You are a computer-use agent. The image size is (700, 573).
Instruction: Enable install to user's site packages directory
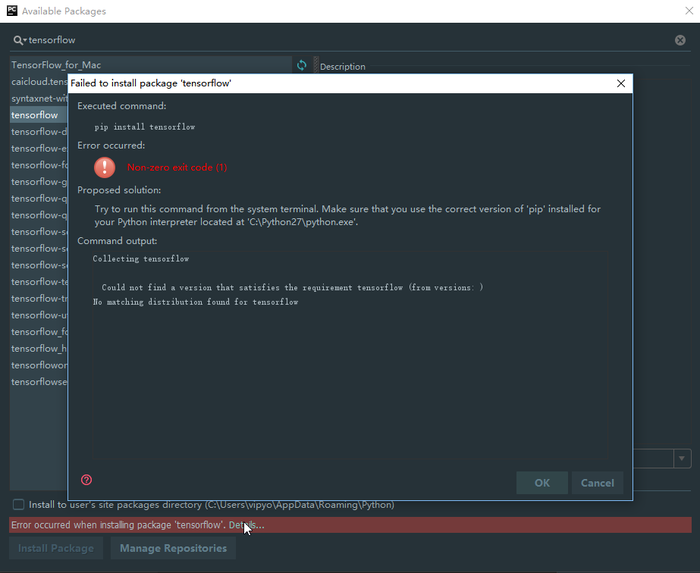(x=18, y=505)
